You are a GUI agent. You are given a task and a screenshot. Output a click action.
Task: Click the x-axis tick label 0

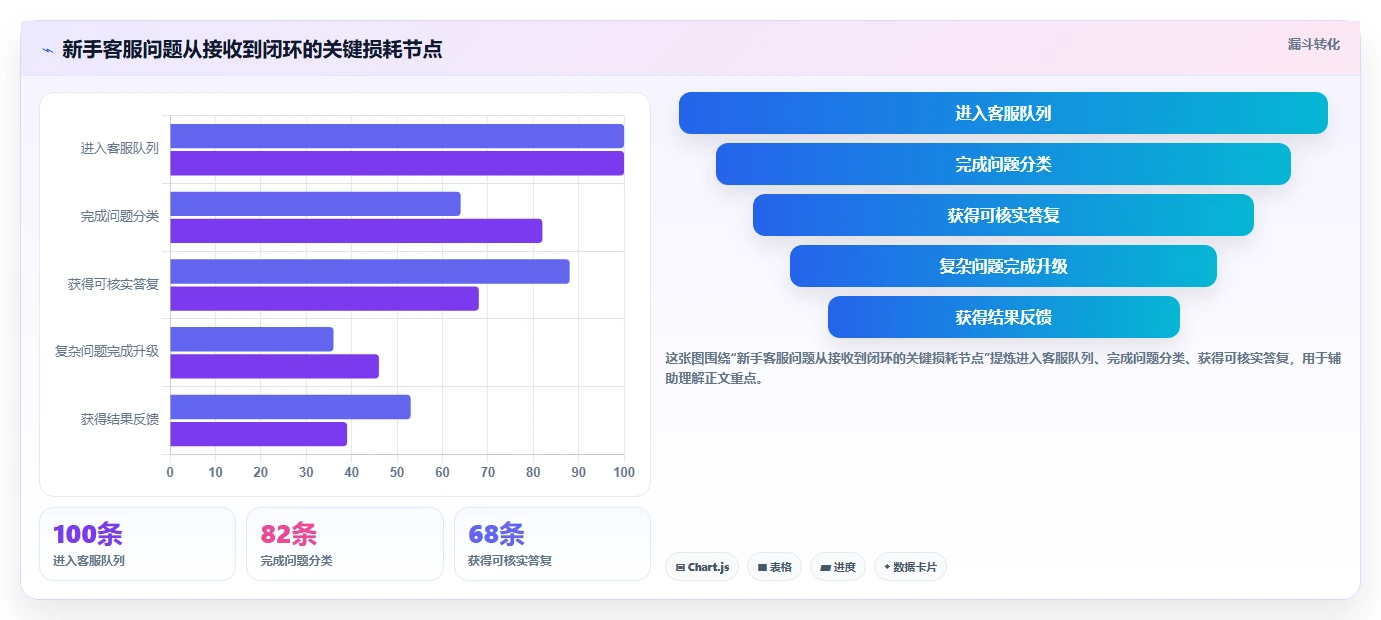pyautogui.click(x=170, y=472)
